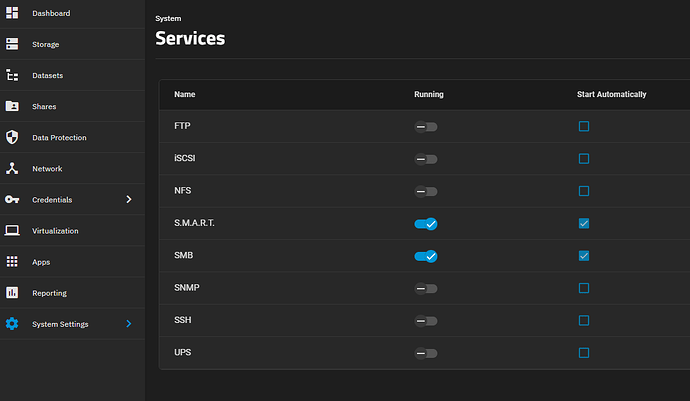Open the Virtualization laptop icon
Image resolution: width=690 pixels, height=401 pixels.
12,231
